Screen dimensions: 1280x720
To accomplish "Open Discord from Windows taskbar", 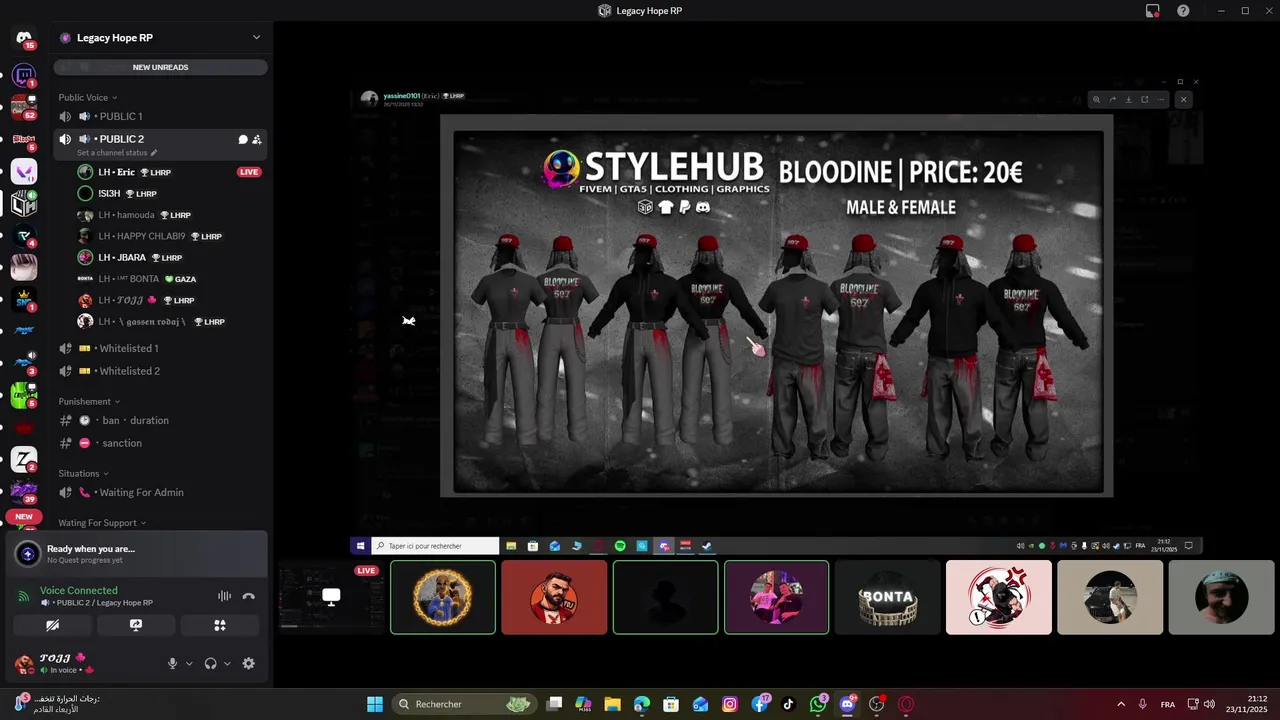I will pyautogui.click(x=847, y=704).
